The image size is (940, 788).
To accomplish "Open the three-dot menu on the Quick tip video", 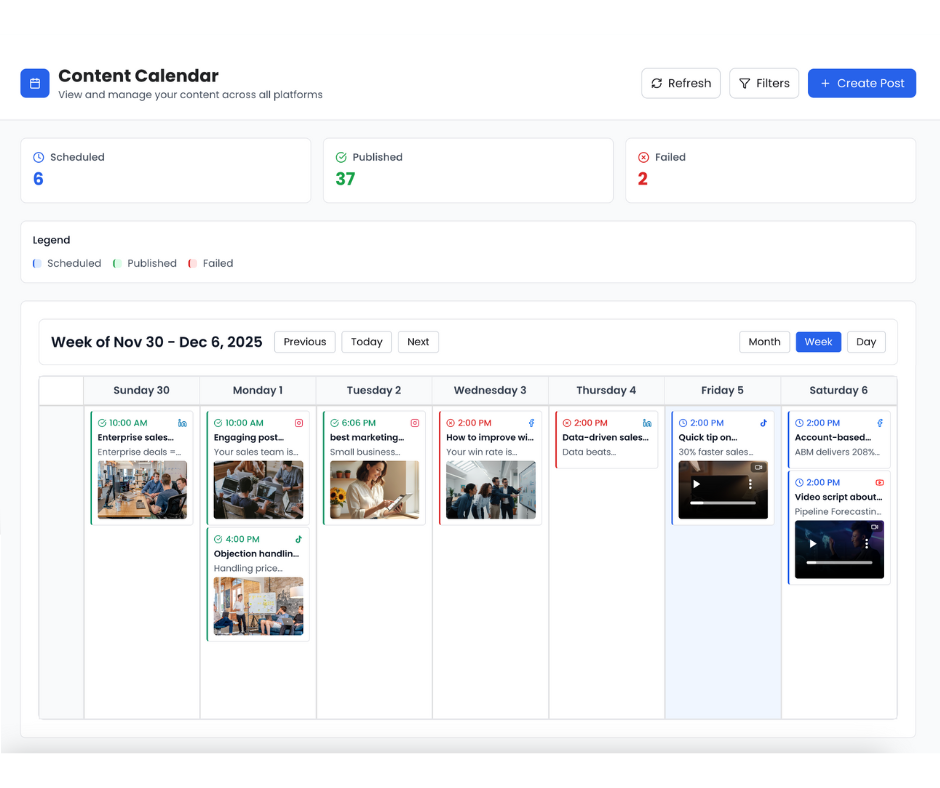I will [750, 483].
